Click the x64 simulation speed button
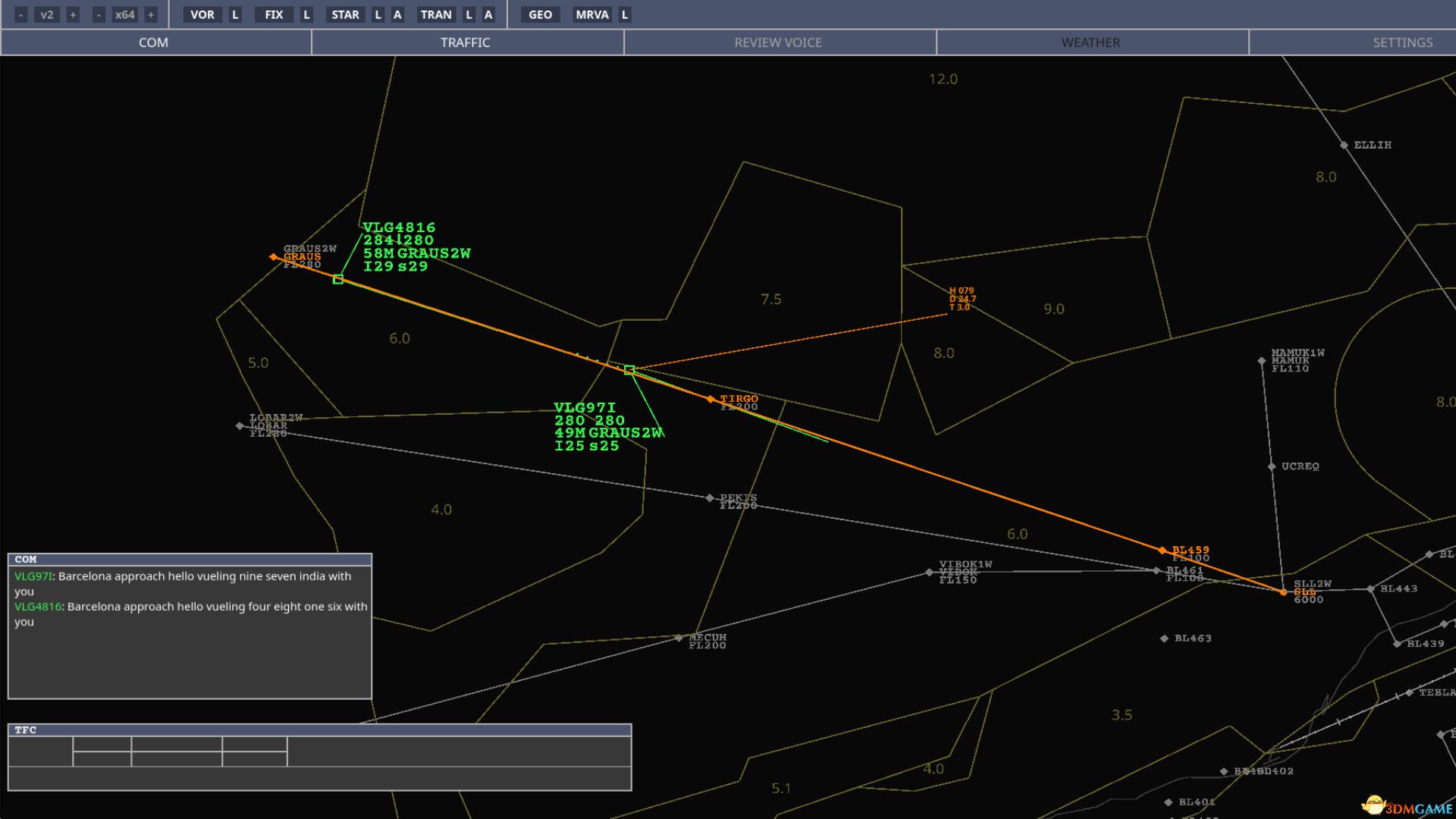Screen dimensions: 1456x819 (x=124, y=14)
